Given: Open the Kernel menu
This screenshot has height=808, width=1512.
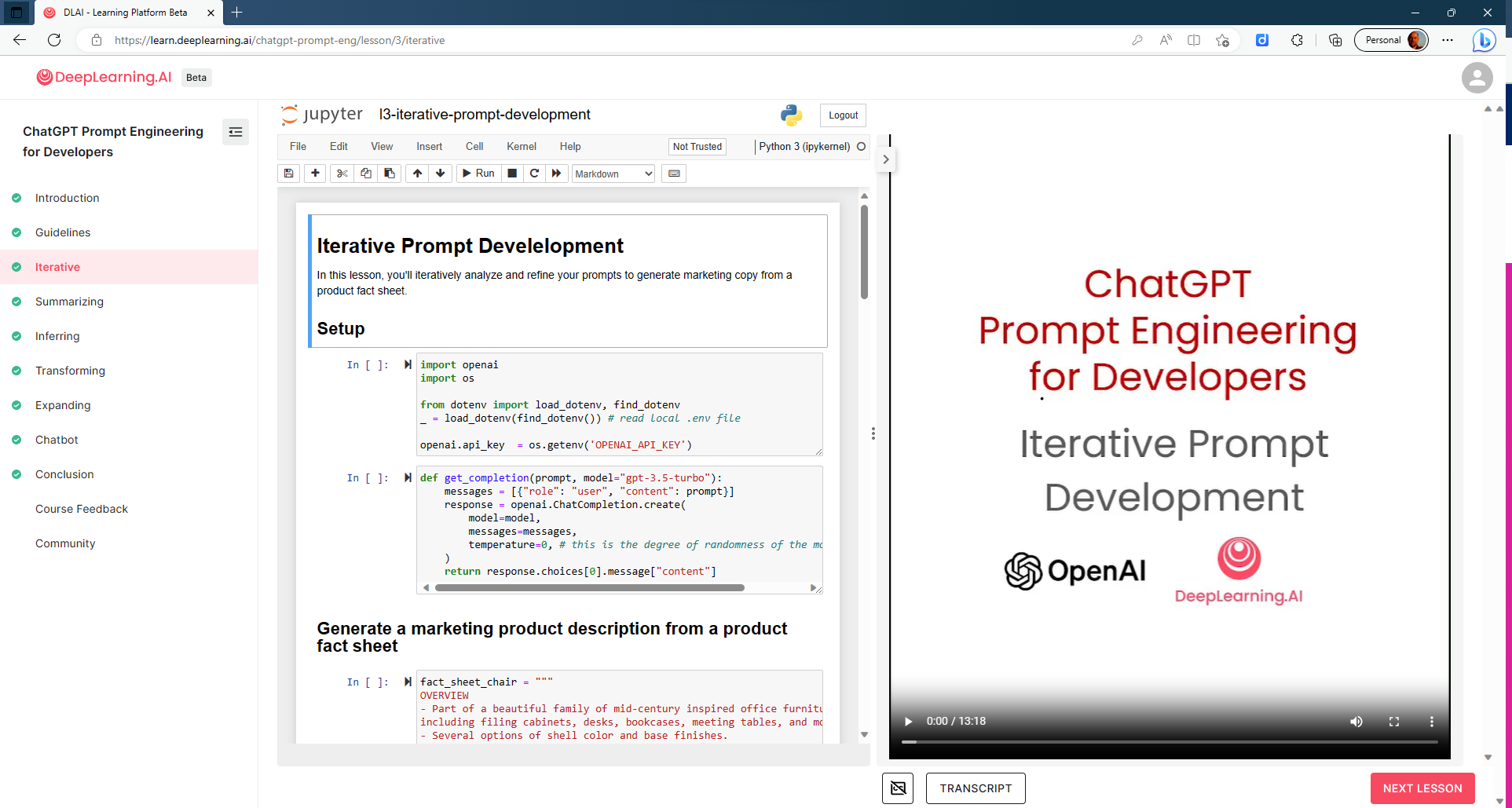Looking at the screenshot, I should [x=521, y=146].
